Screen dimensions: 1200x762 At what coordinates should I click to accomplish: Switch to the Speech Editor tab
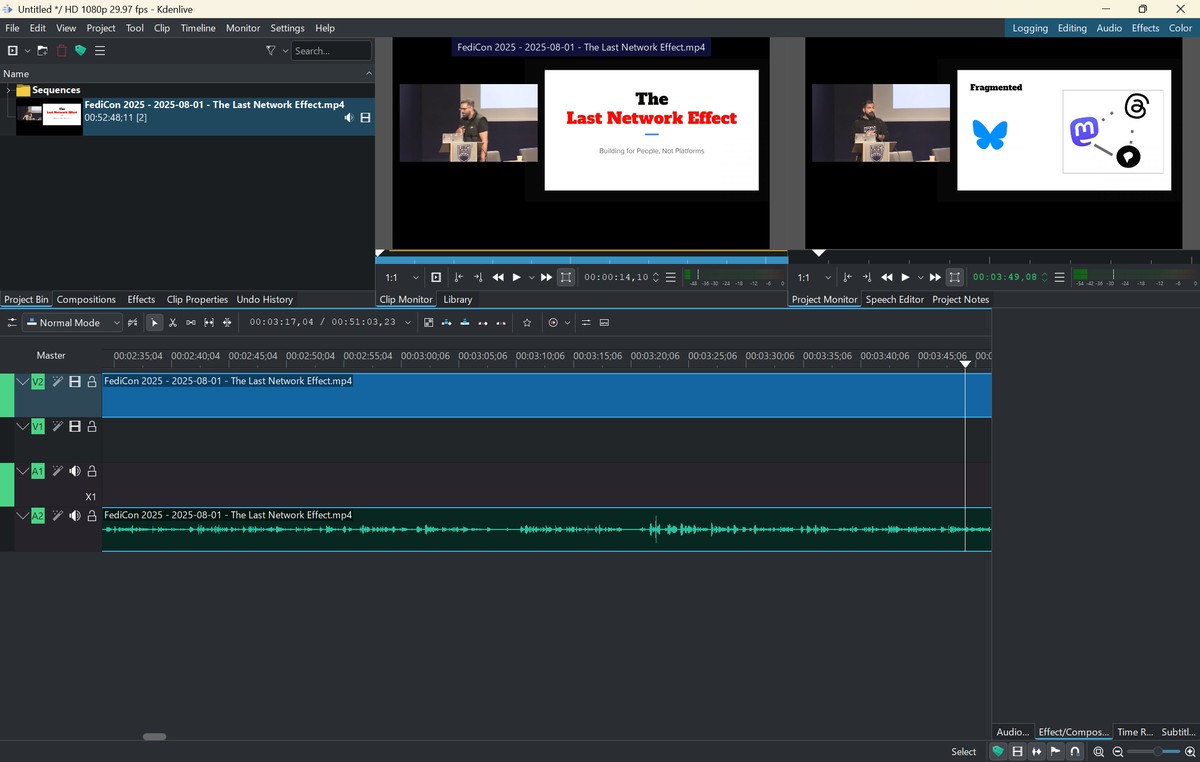tap(894, 299)
